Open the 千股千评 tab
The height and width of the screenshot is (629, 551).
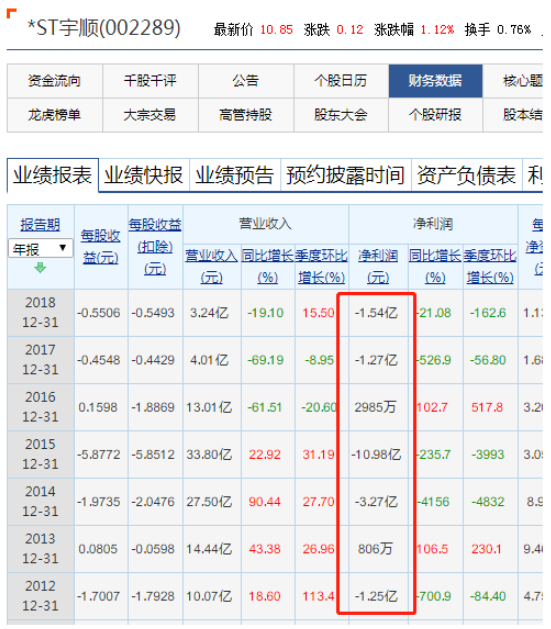click(150, 81)
